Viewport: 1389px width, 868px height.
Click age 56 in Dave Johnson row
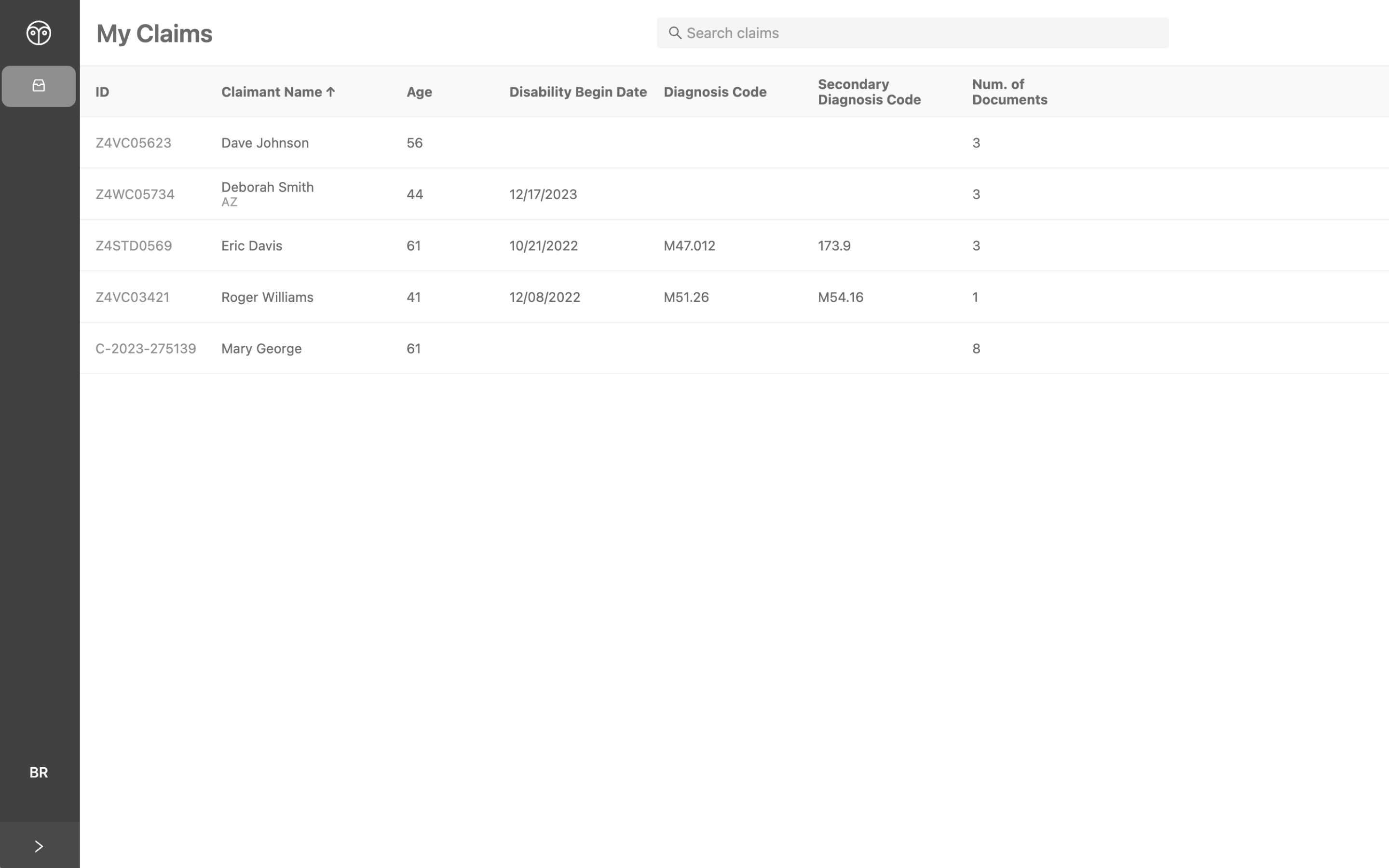(414, 142)
